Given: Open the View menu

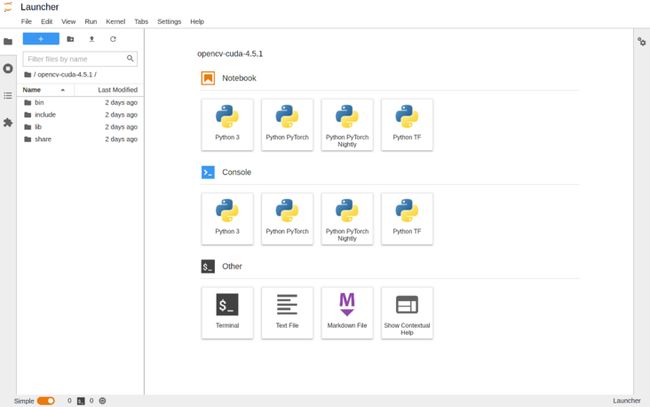Looking at the screenshot, I should [x=68, y=22].
